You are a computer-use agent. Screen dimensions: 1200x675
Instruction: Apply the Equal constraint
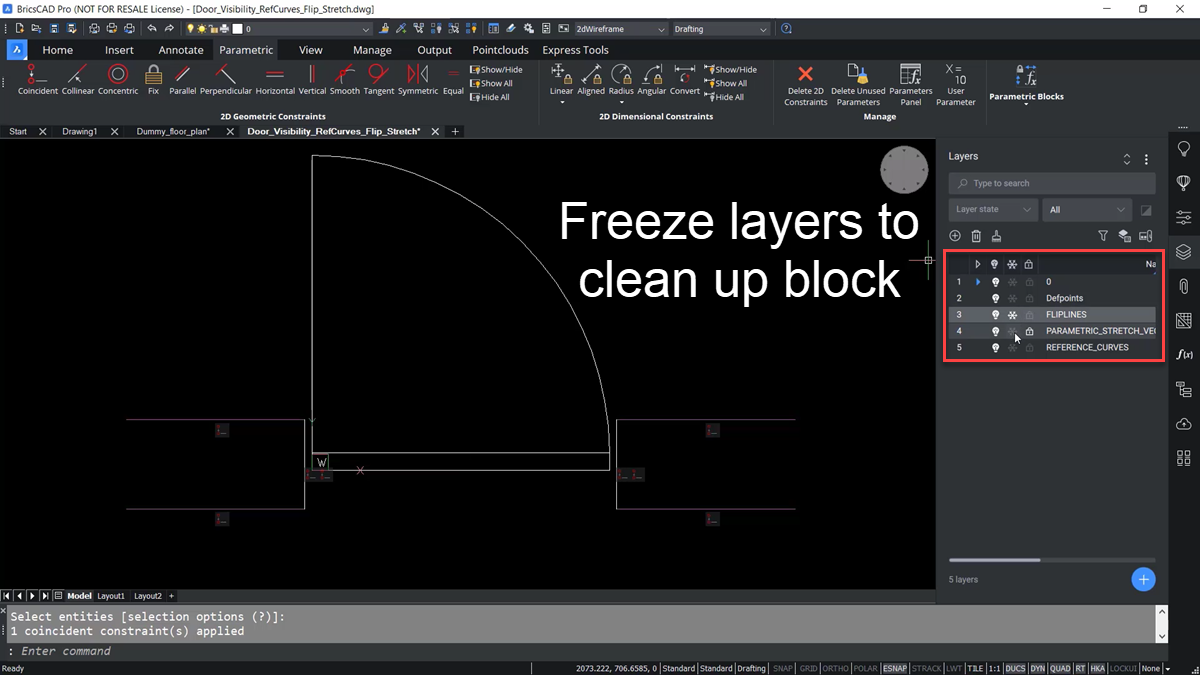pos(453,79)
